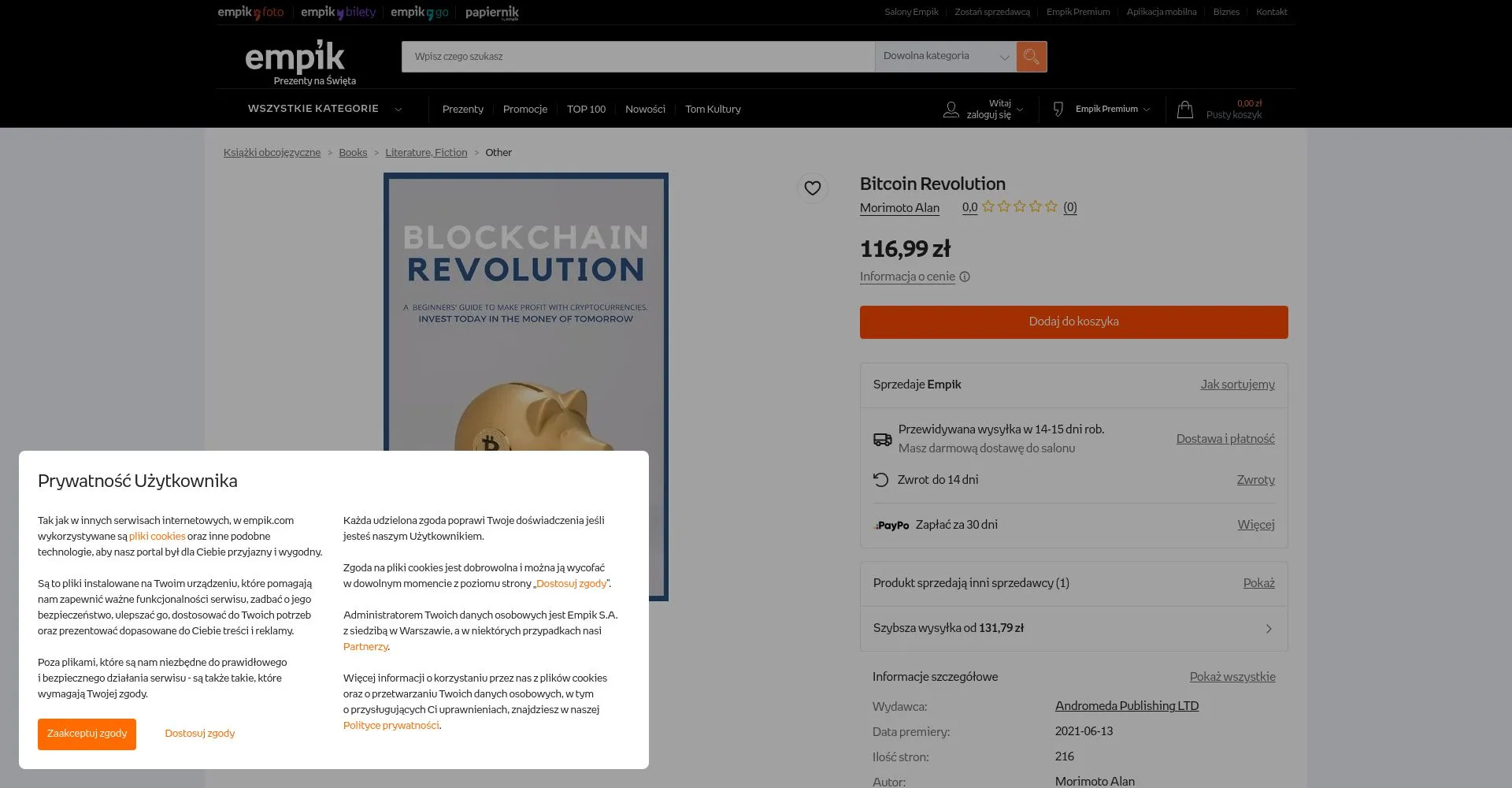
Task: Open Jak sortujemy link
Action: pyautogui.click(x=1237, y=385)
